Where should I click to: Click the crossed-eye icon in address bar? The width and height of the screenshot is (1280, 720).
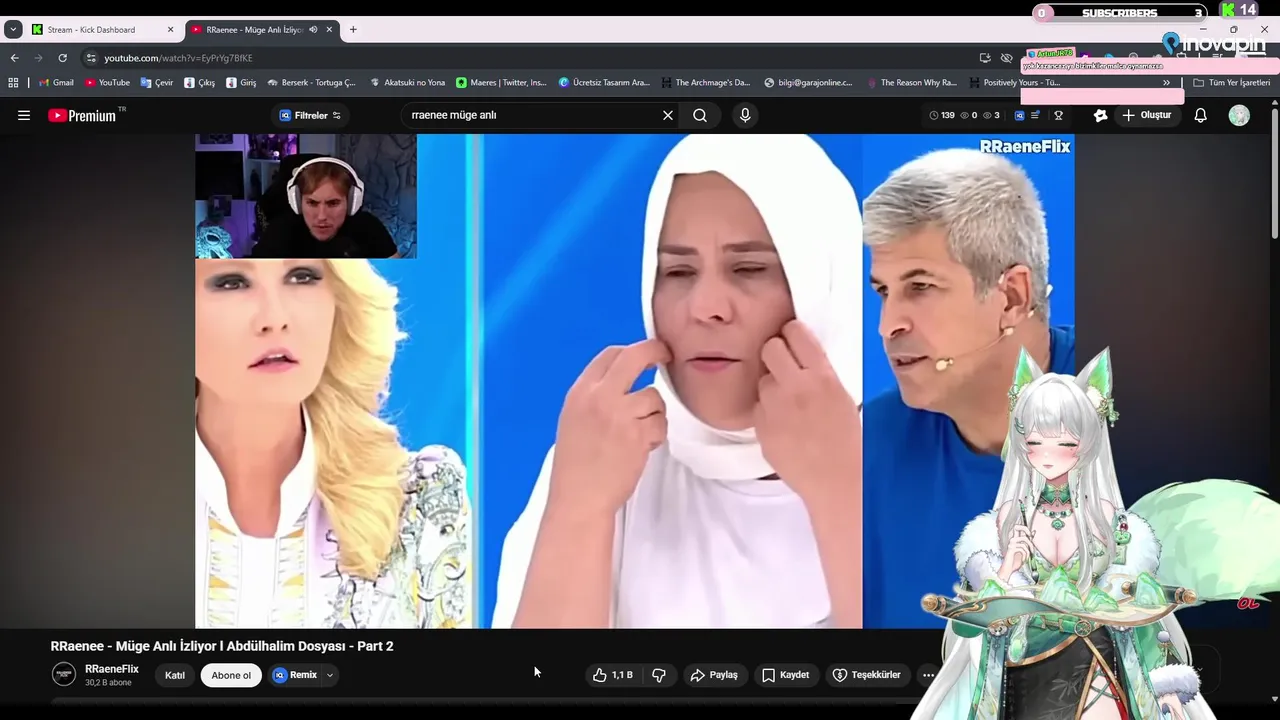[x=1007, y=58]
